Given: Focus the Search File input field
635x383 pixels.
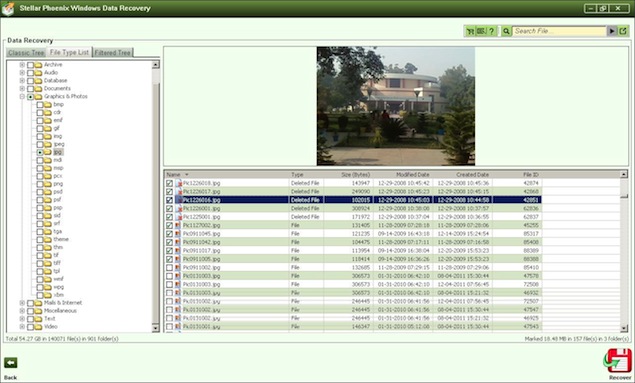Looking at the screenshot, I should (x=559, y=31).
